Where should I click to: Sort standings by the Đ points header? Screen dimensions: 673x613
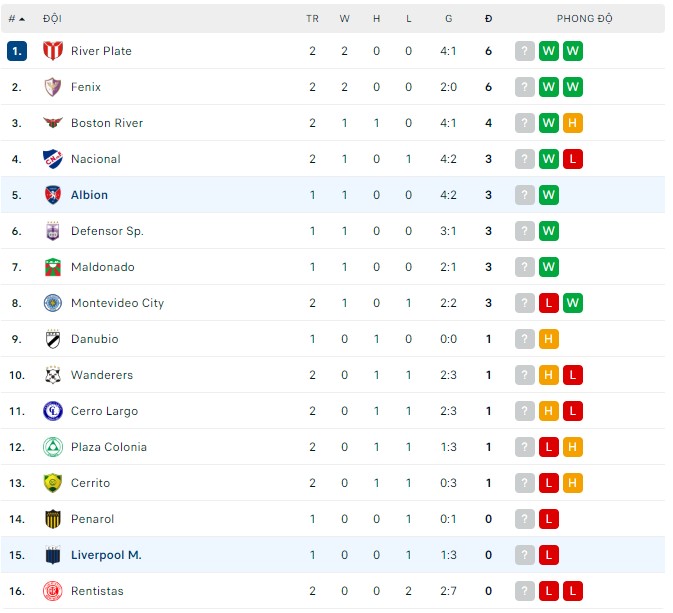coord(488,19)
